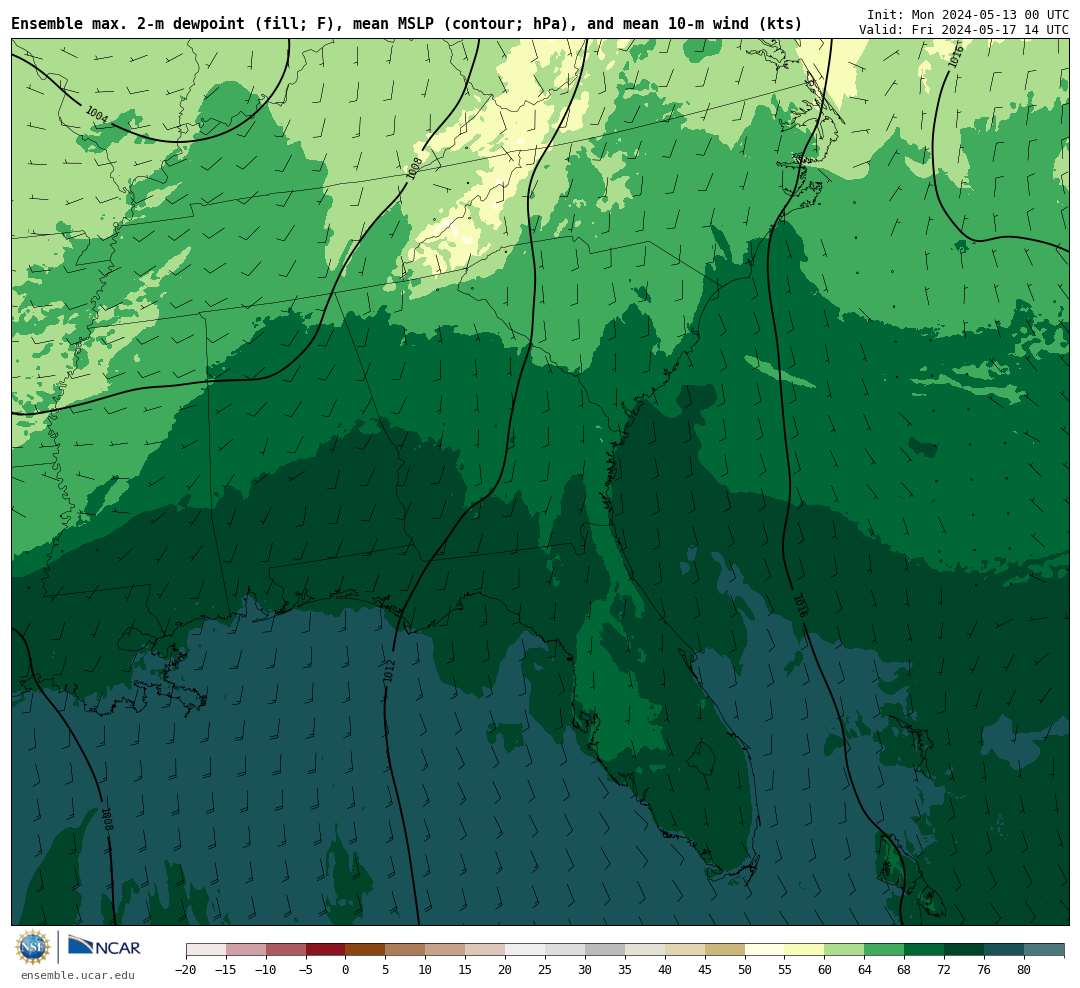Image resolution: width=1080 pixels, height=988 pixels.
Task: Pick the brown 0 to 5 colorbar swatch
Action: click(365, 950)
